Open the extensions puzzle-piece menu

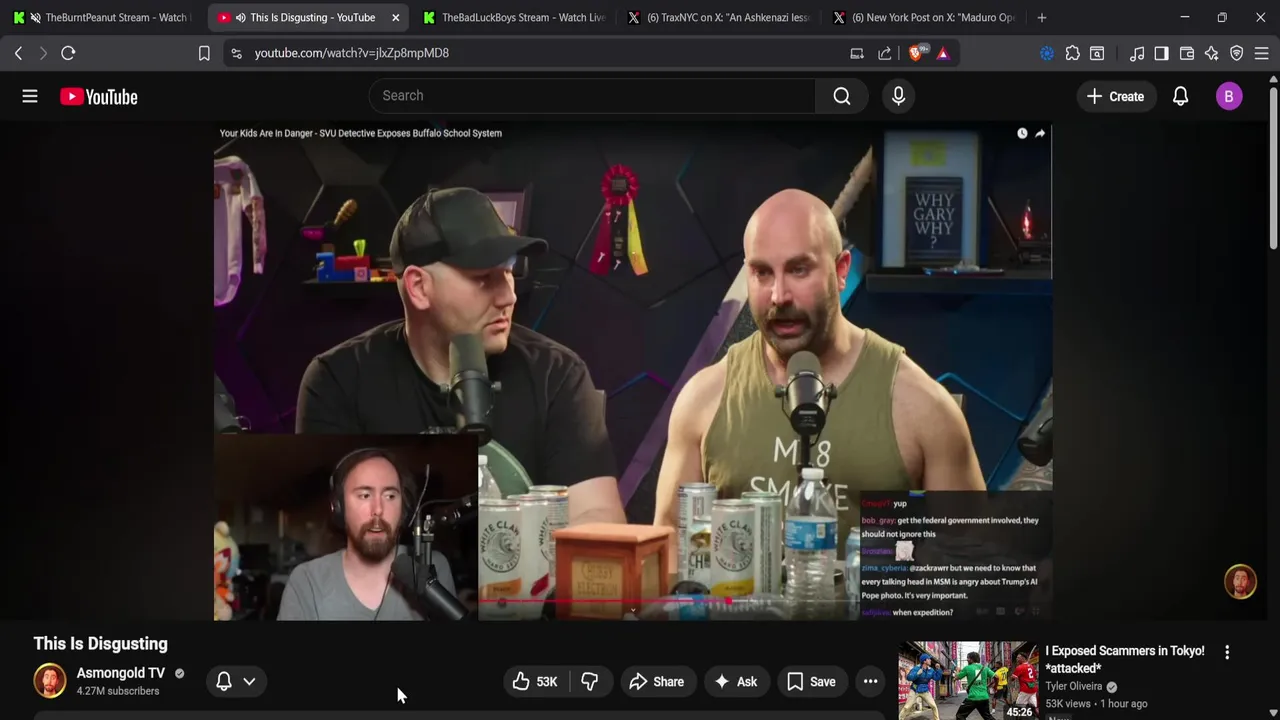pos(1072,53)
